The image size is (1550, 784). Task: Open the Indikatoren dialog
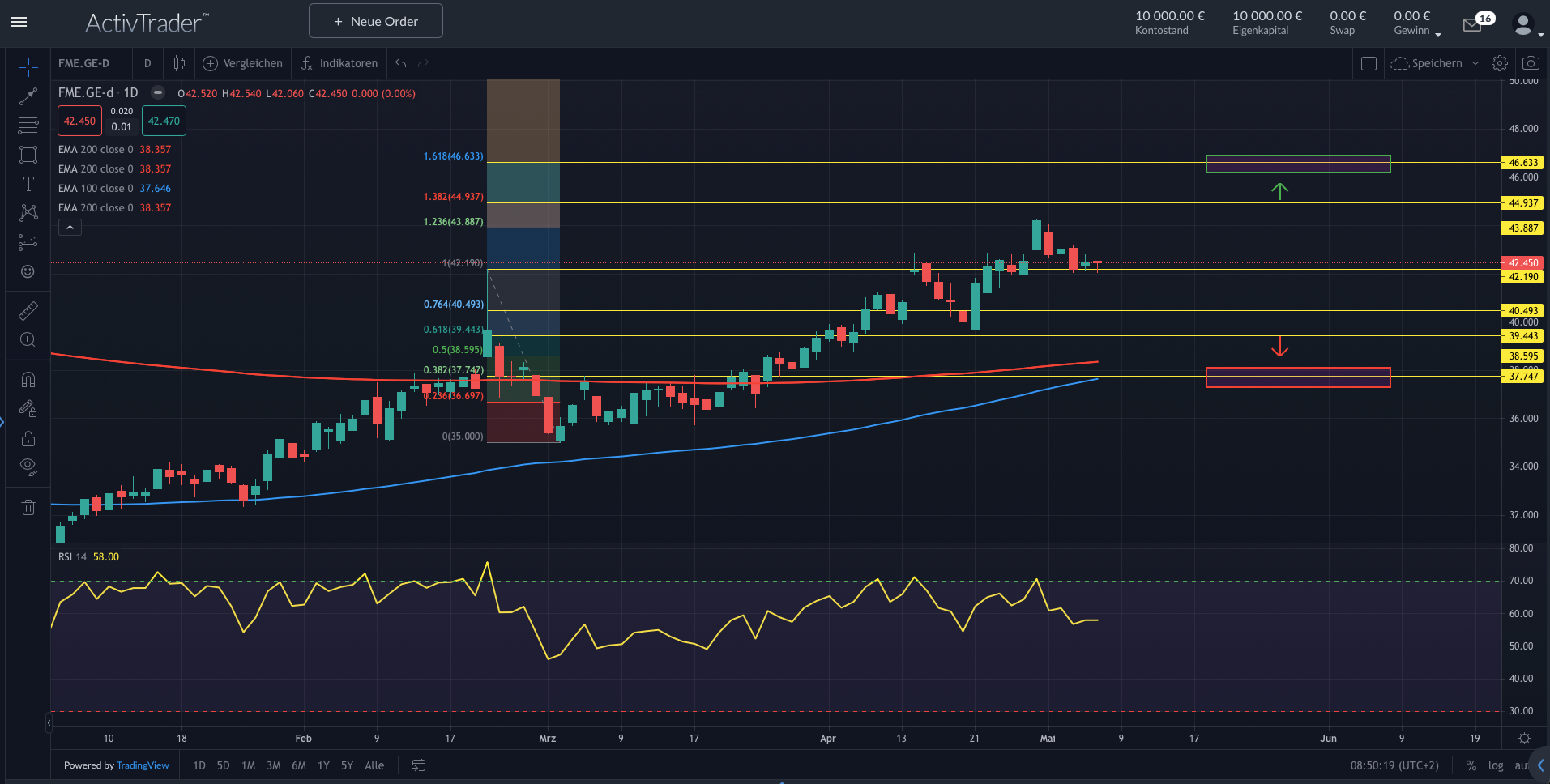[339, 63]
